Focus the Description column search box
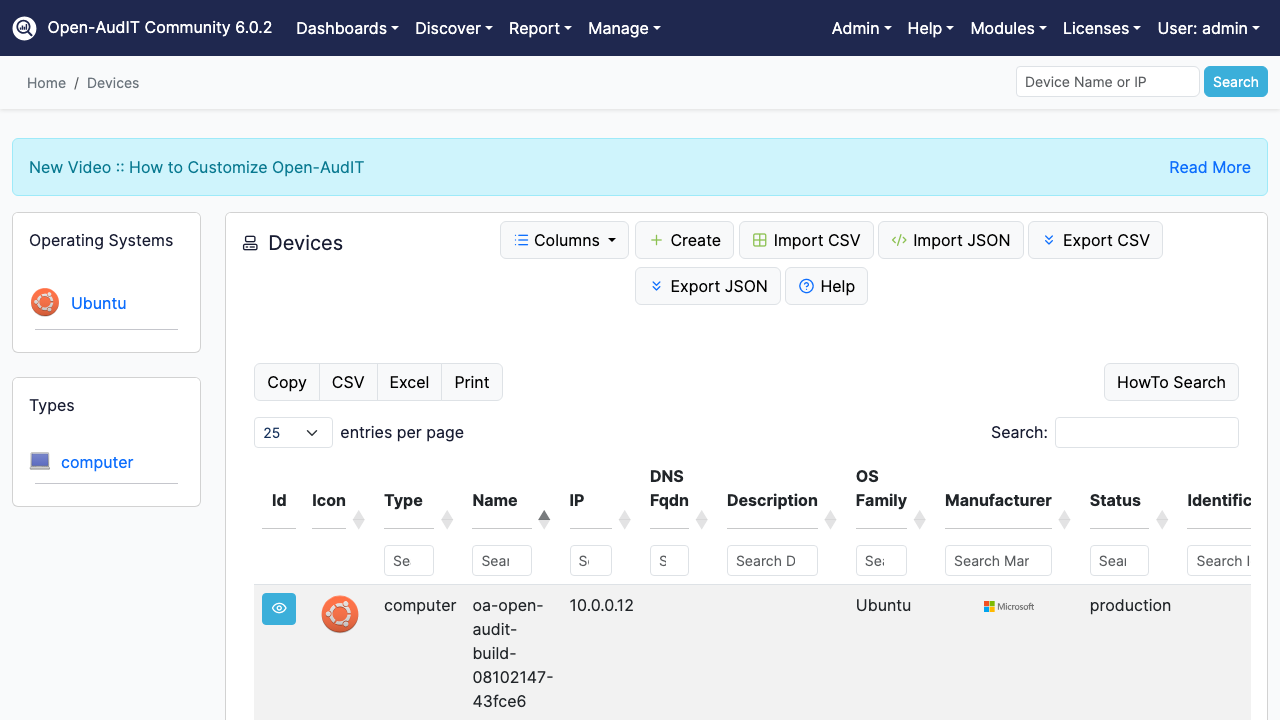Screen dimensions: 1280x720 772,560
